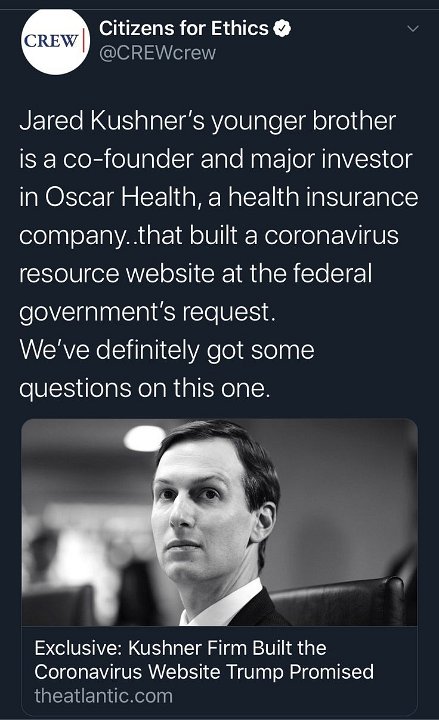Expand the tweet options chevron
The image size is (439, 720).
coord(413,29)
